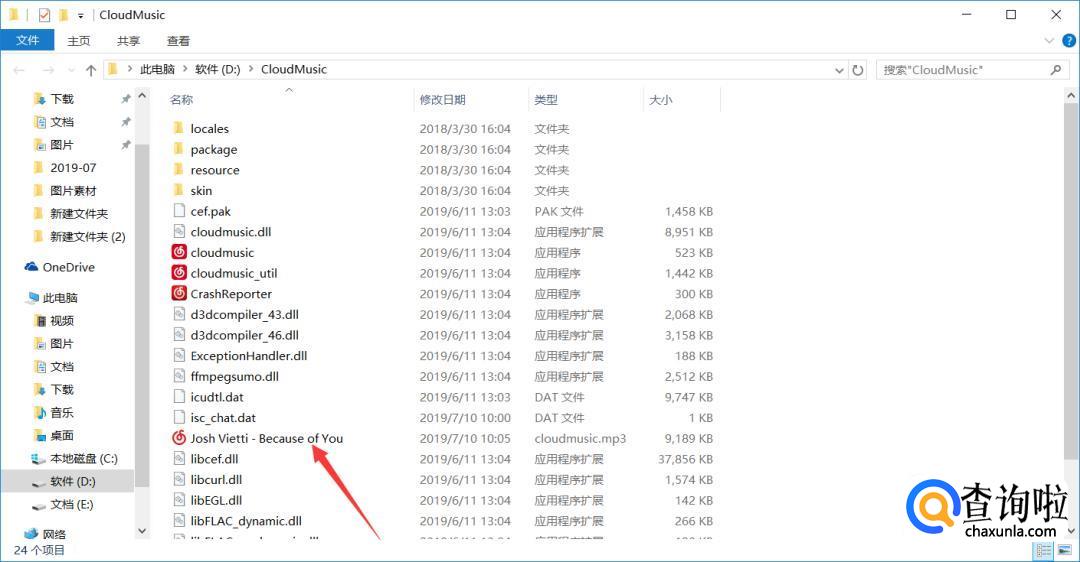This screenshot has height=562, width=1080.
Task: Select the package folder icon
Action: click(178, 149)
